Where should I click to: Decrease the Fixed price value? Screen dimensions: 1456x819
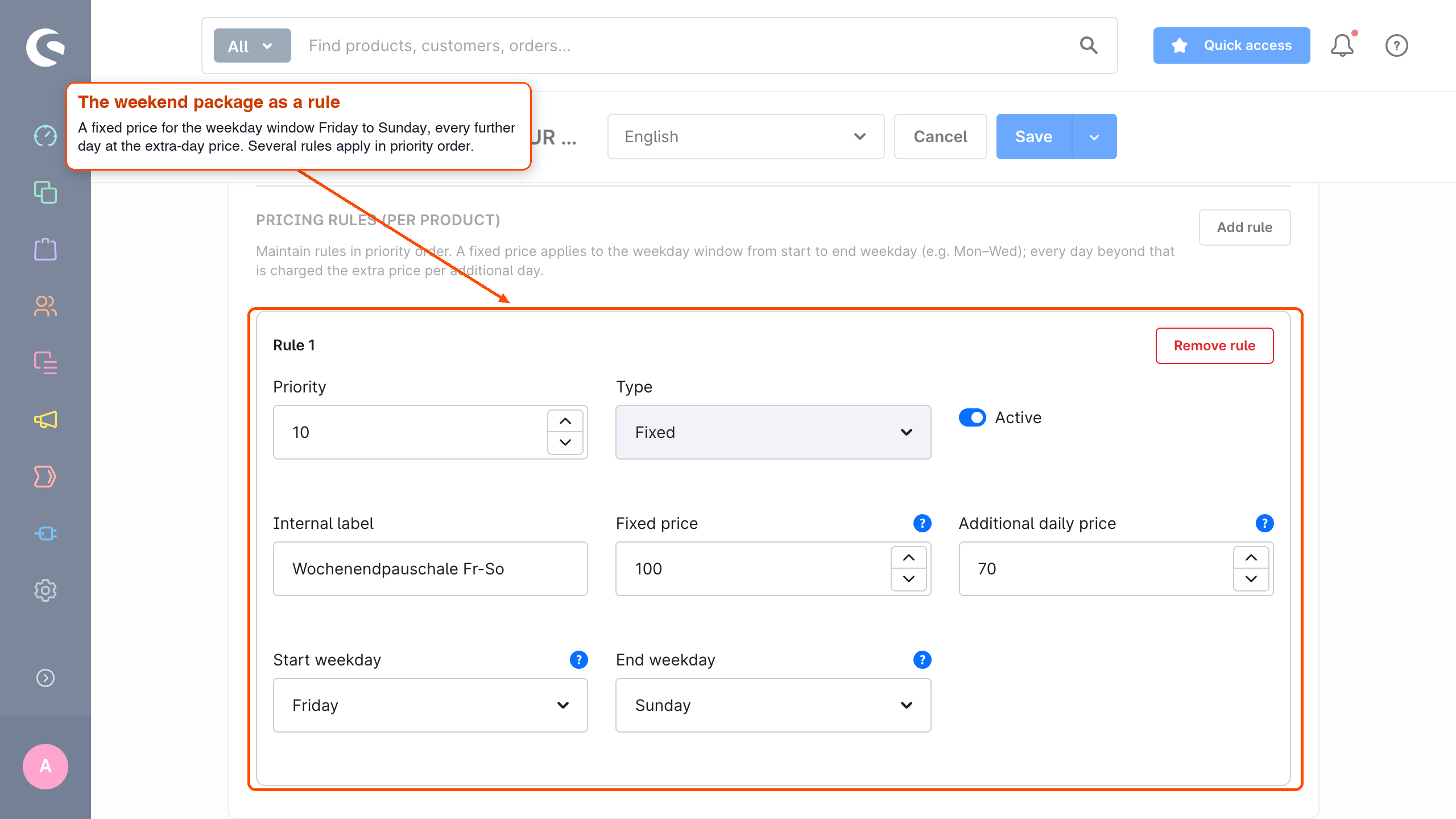coord(908,579)
